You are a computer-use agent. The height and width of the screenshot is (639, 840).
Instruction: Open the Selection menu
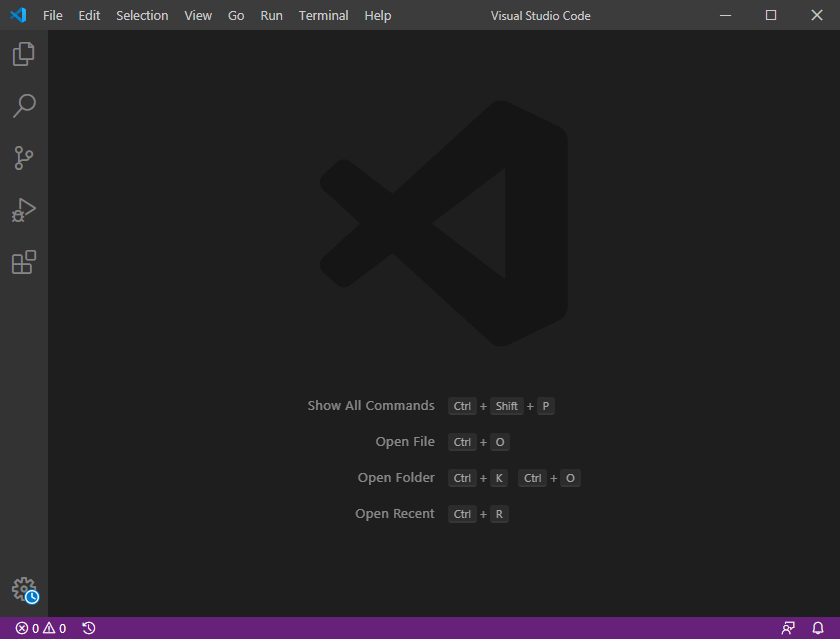pyautogui.click(x=142, y=15)
